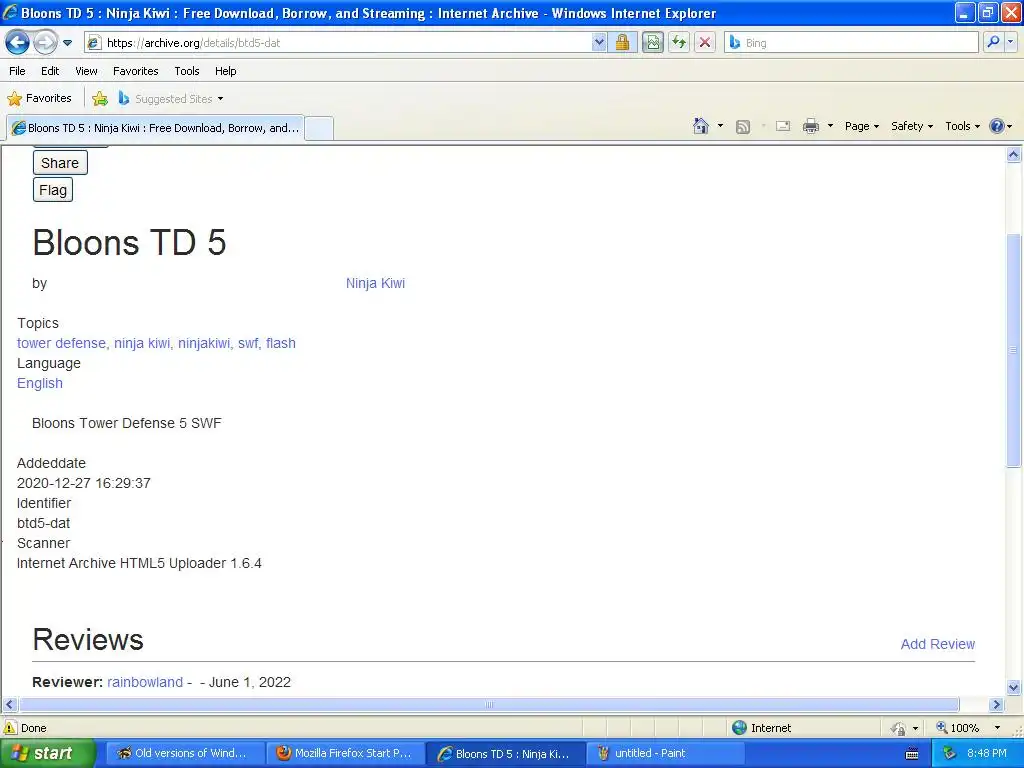Click vertical scrollbar down arrow
1024x768 pixels.
click(1014, 687)
